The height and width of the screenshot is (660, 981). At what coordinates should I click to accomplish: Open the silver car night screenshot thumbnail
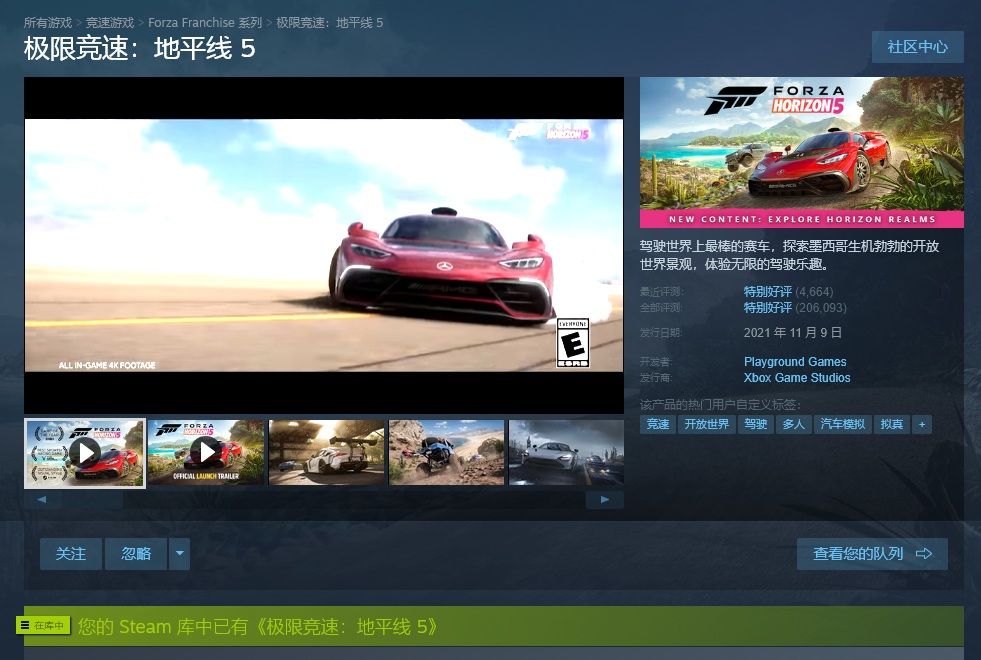tap(566, 452)
